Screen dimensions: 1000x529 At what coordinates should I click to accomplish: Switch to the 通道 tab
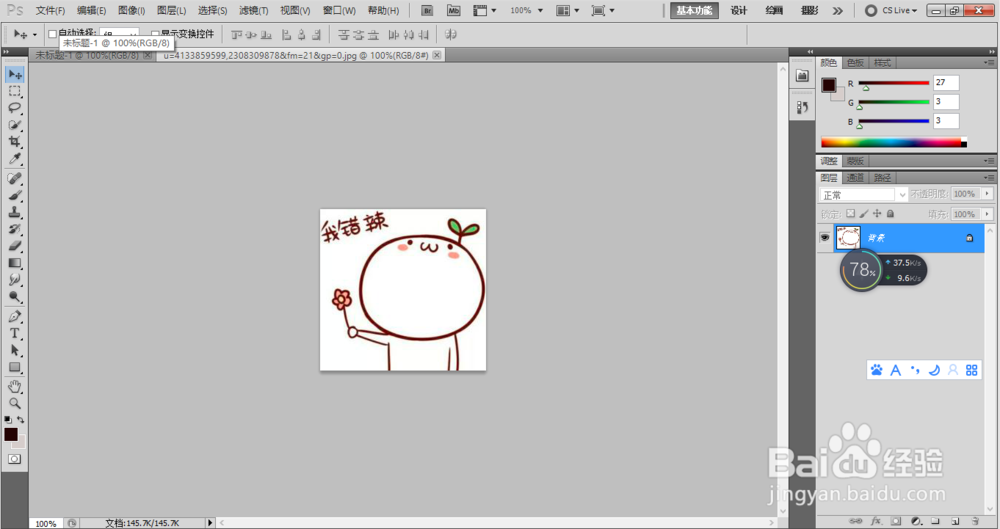855,177
